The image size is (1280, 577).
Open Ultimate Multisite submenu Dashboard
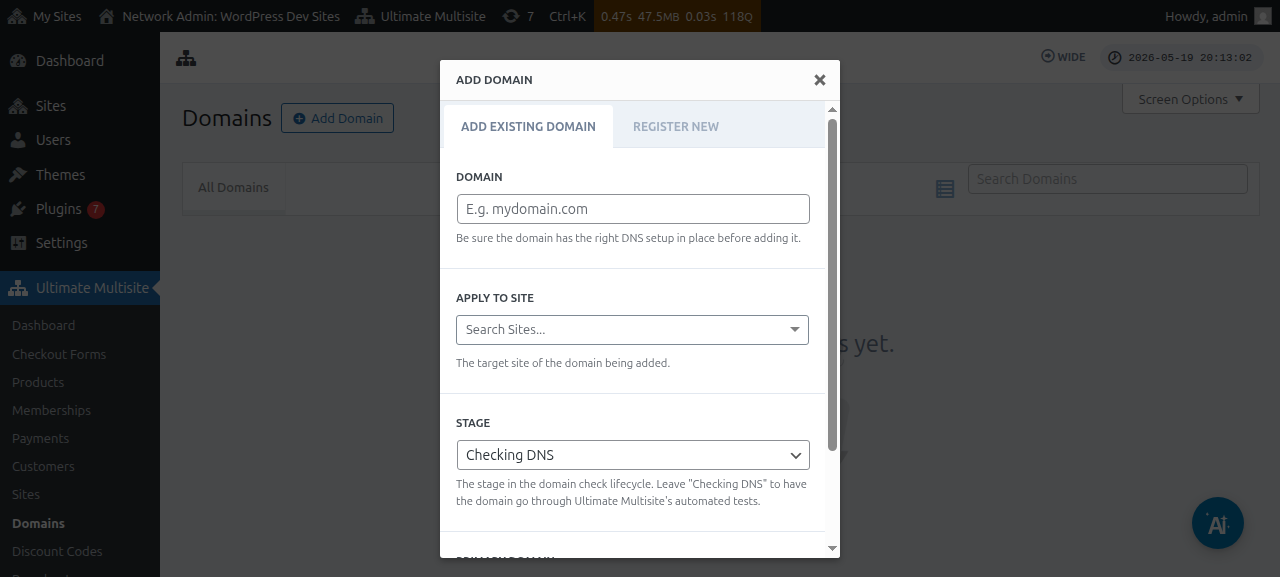tap(44, 326)
